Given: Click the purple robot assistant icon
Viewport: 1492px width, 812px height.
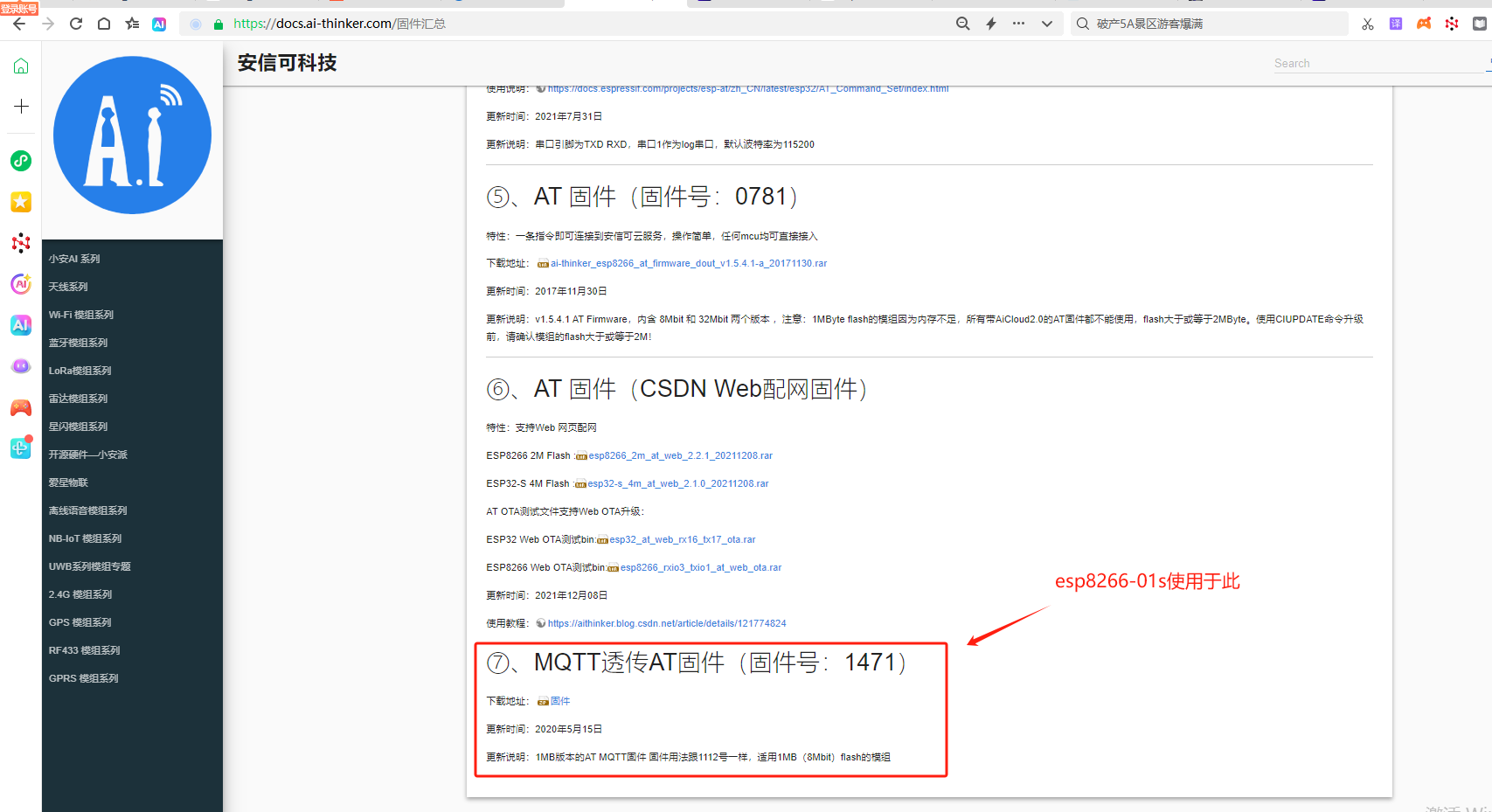Looking at the screenshot, I should coord(21,365).
